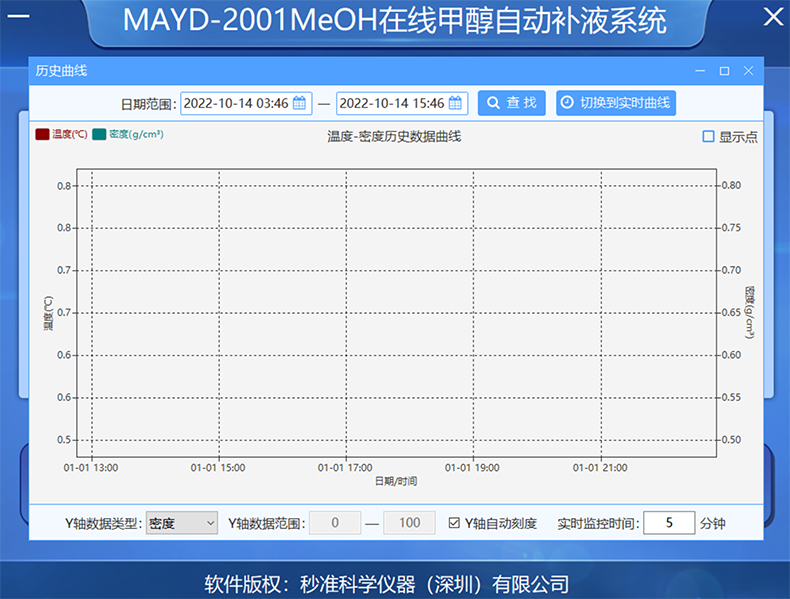The height and width of the screenshot is (599, 790).
Task: Open calendar picker for end date
Action: [455, 103]
